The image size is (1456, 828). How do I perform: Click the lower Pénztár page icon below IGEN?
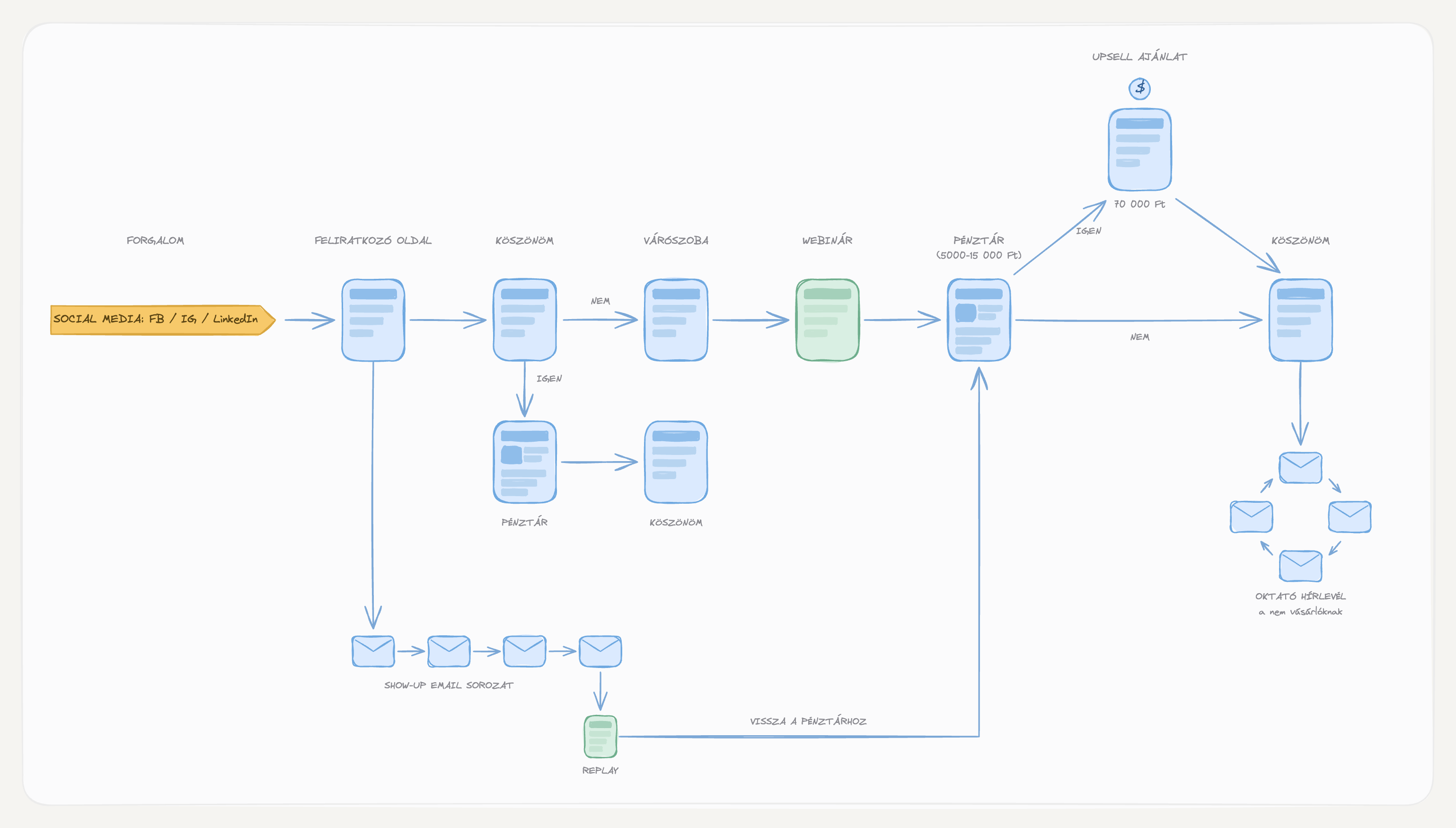(525, 462)
